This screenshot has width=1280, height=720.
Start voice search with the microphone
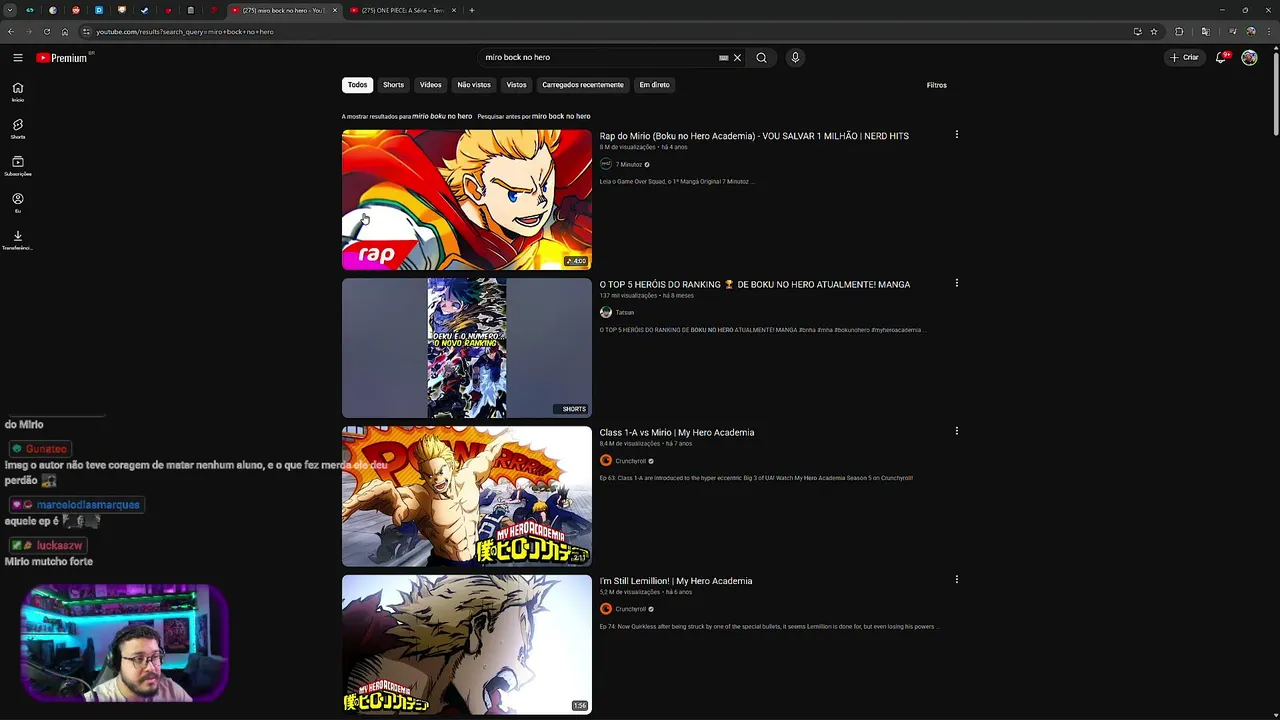click(x=795, y=58)
